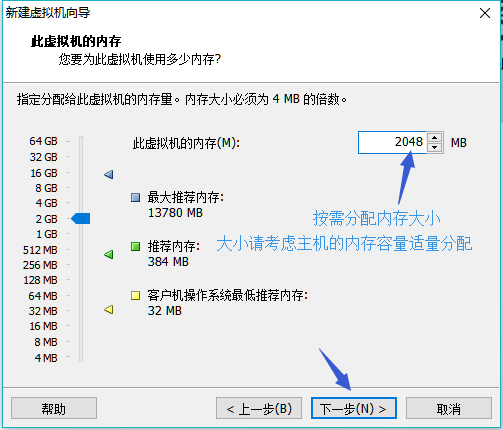Click the yellow guest OS minimum memory marker
Viewport: 503px width, 430px height.
(x=109, y=310)
